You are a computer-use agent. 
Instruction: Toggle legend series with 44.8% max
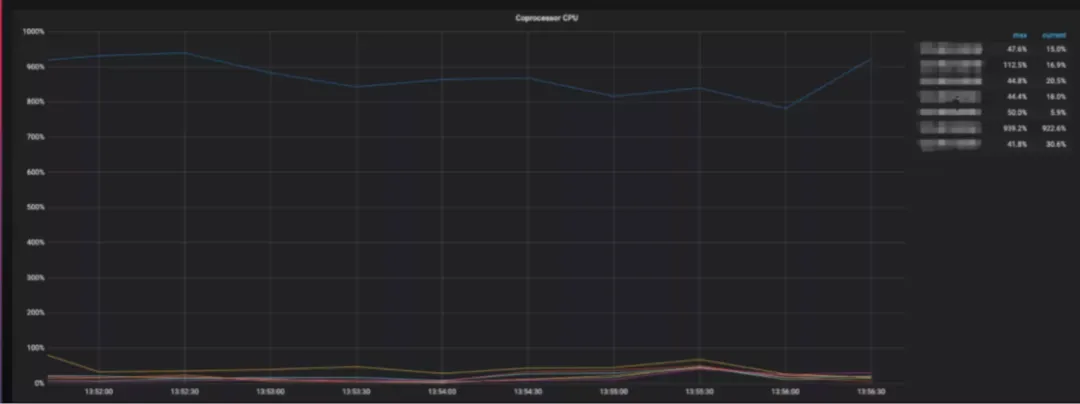point(949,81)
